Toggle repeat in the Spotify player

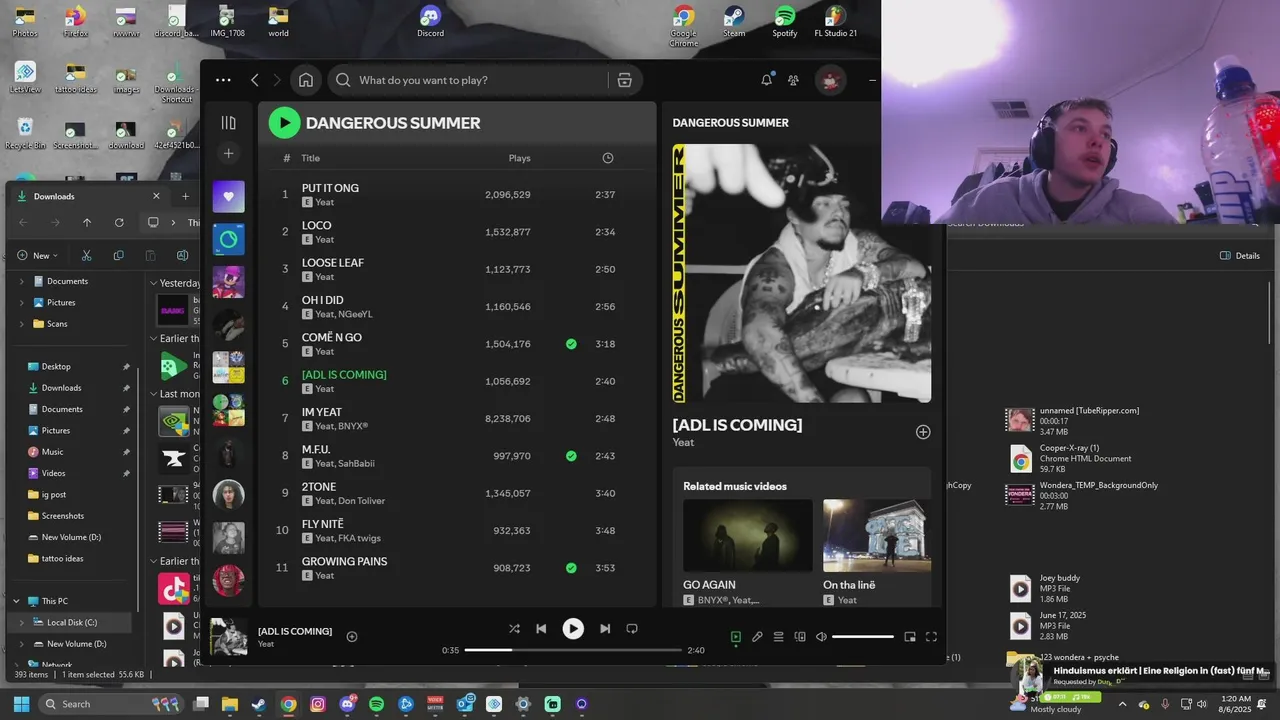632,629
